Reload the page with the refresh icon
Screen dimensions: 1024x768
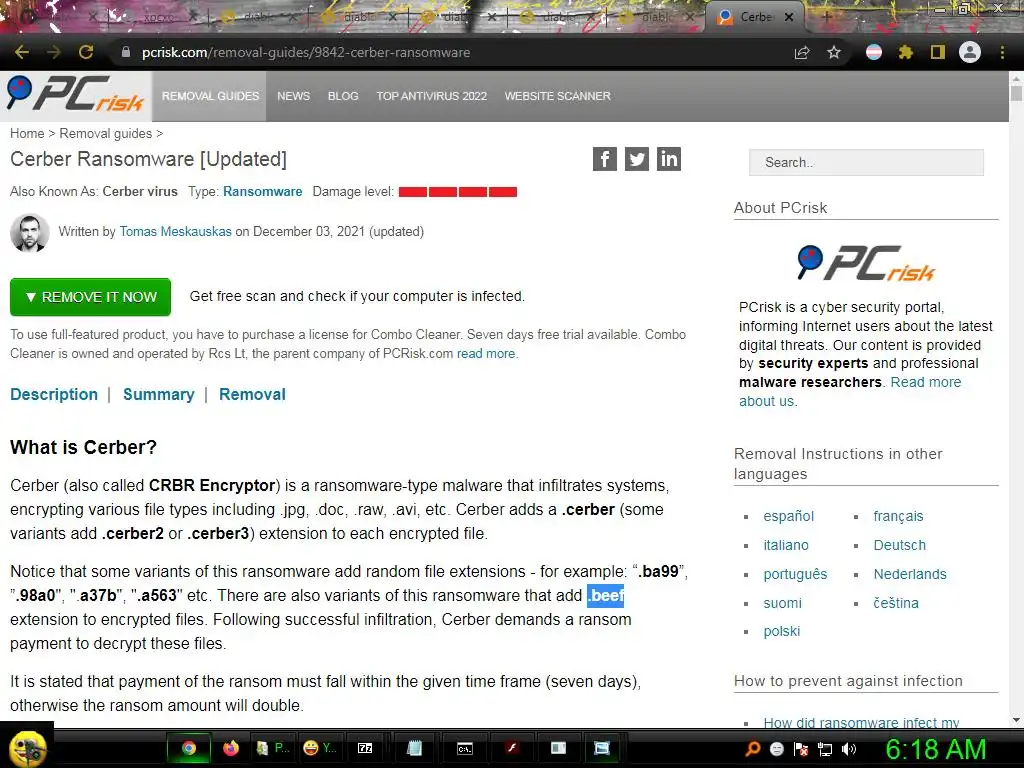[x=86, y=52]
